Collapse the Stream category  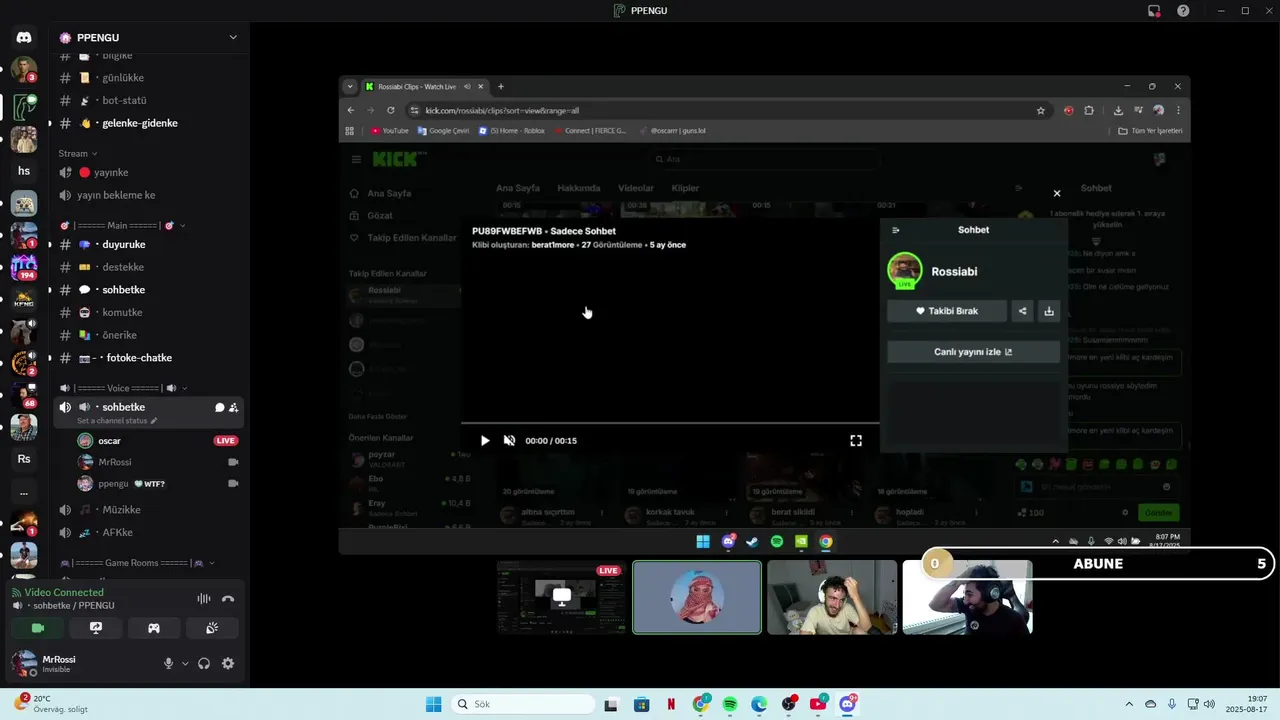(77, 153)
